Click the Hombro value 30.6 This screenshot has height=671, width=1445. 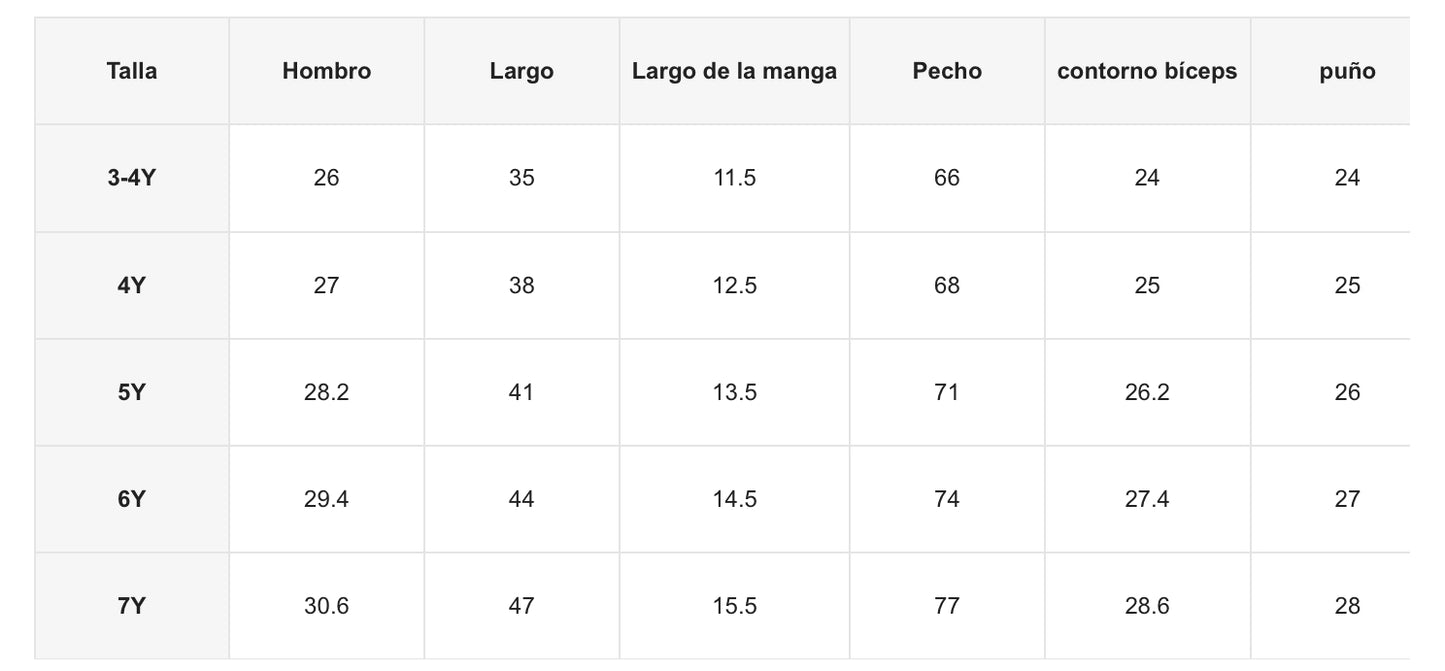point(326,606)
